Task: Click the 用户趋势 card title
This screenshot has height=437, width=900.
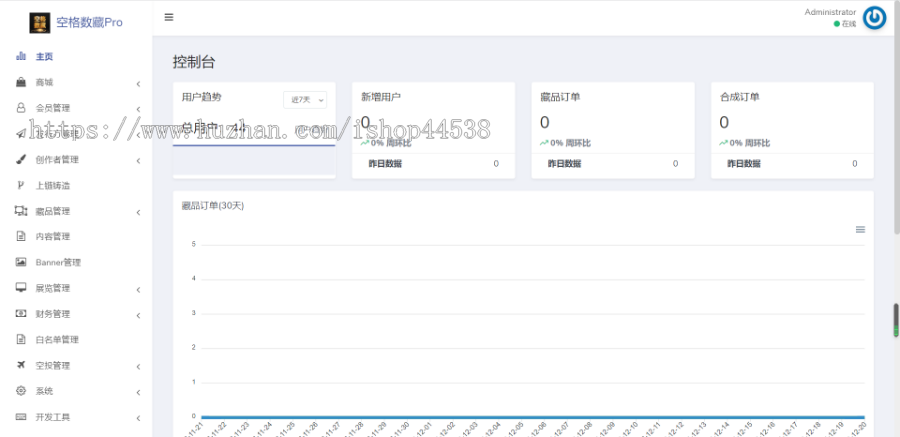Action: [201, 97]
